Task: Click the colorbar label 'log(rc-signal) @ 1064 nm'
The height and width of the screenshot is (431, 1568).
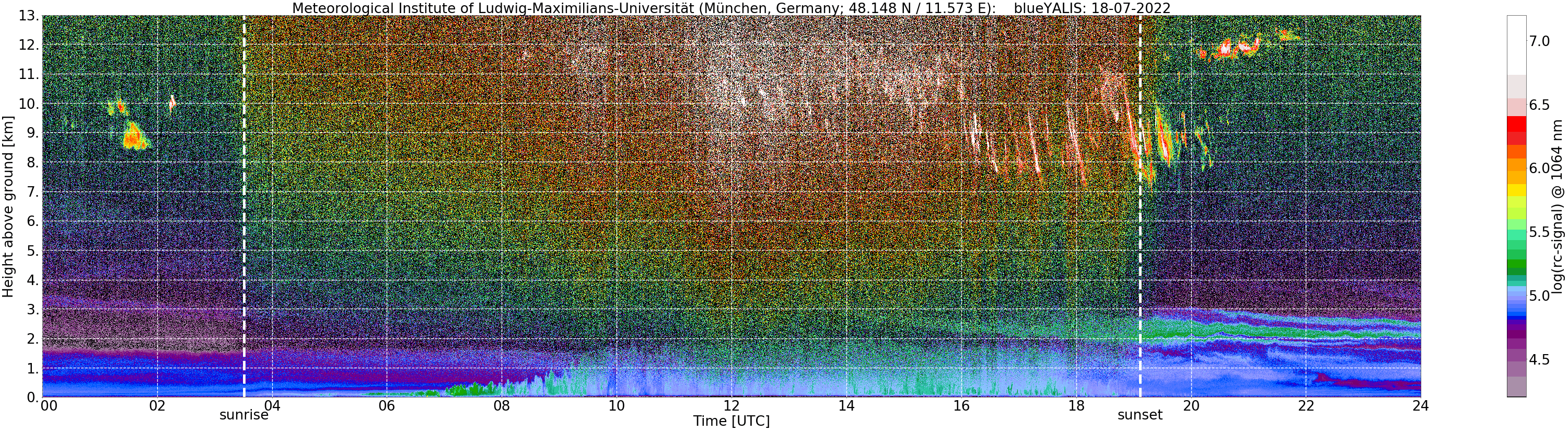Action: tap(1557, 206)
